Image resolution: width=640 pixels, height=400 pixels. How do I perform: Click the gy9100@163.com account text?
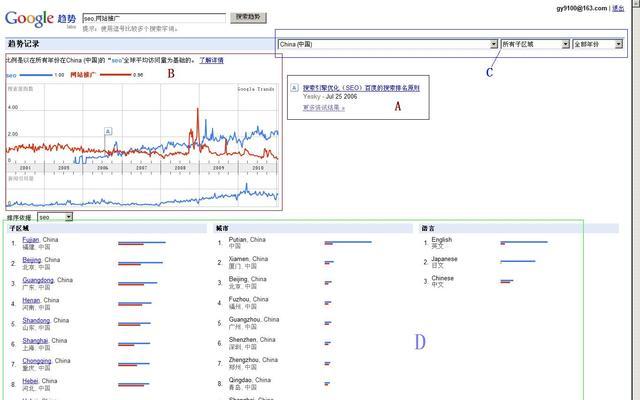tap(582, 8)
